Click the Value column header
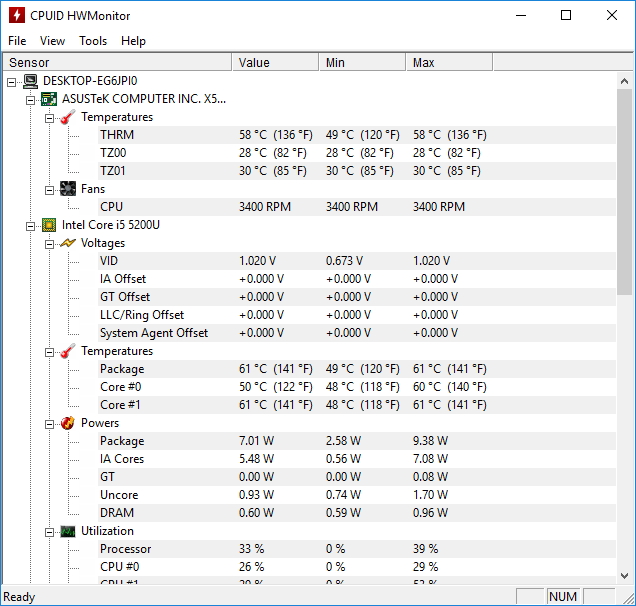636x606 pixels. click(275, 62)
